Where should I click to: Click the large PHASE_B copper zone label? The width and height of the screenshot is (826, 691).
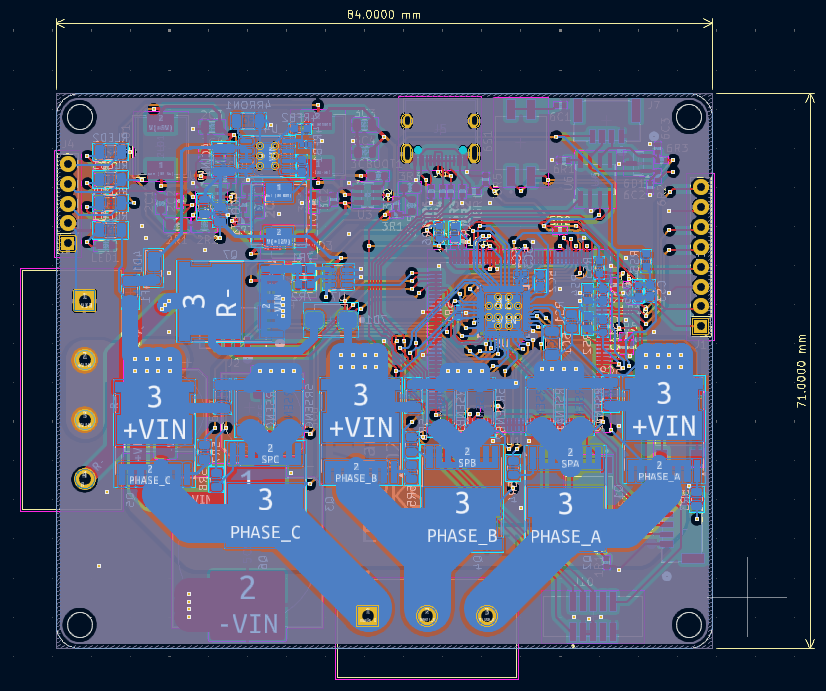462,535
